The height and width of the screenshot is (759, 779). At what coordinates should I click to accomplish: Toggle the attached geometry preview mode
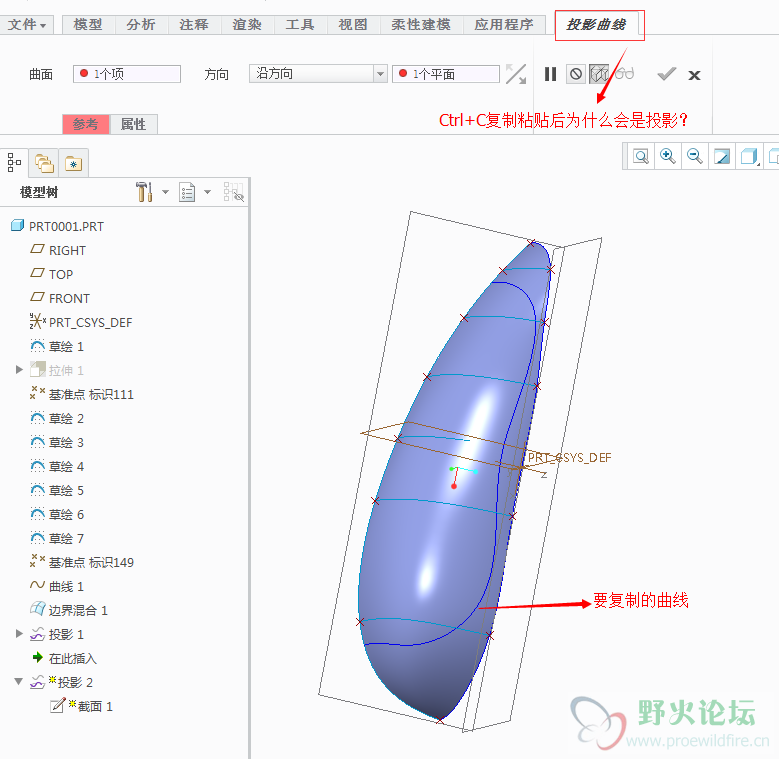pyautogui.click(x=598, y=74)
